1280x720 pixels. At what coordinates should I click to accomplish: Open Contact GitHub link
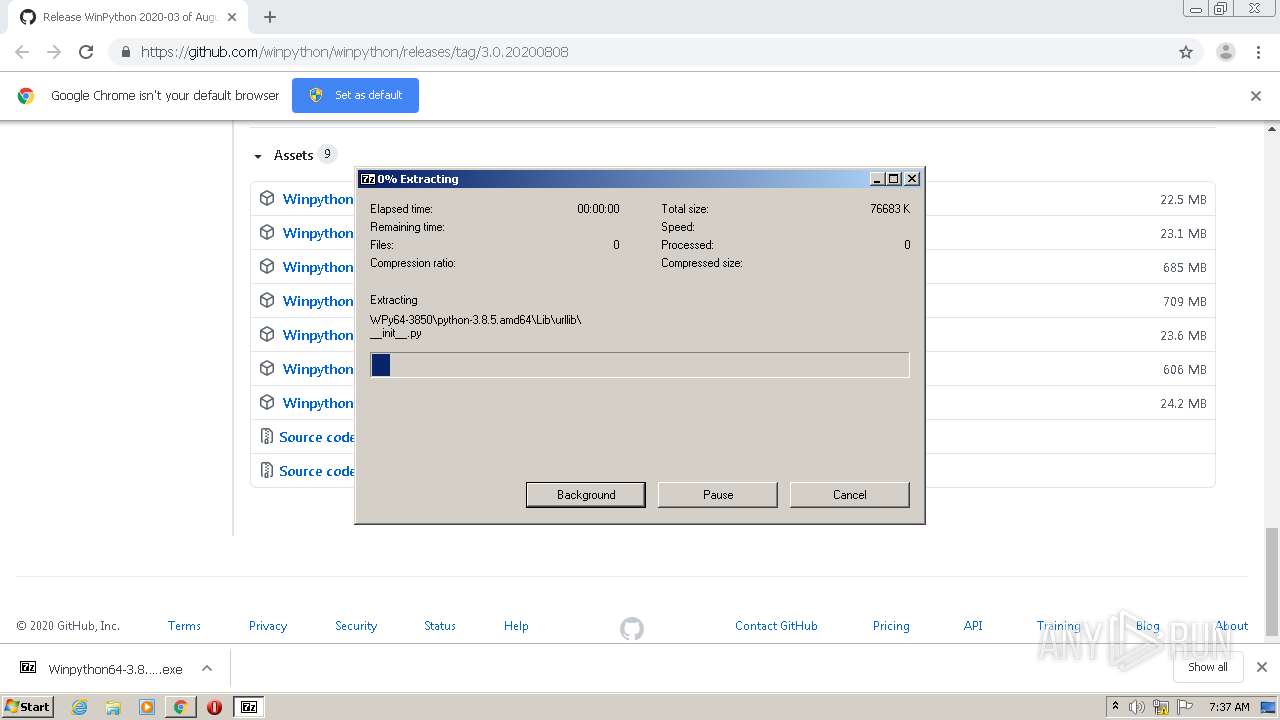click(x=776, y=626)
